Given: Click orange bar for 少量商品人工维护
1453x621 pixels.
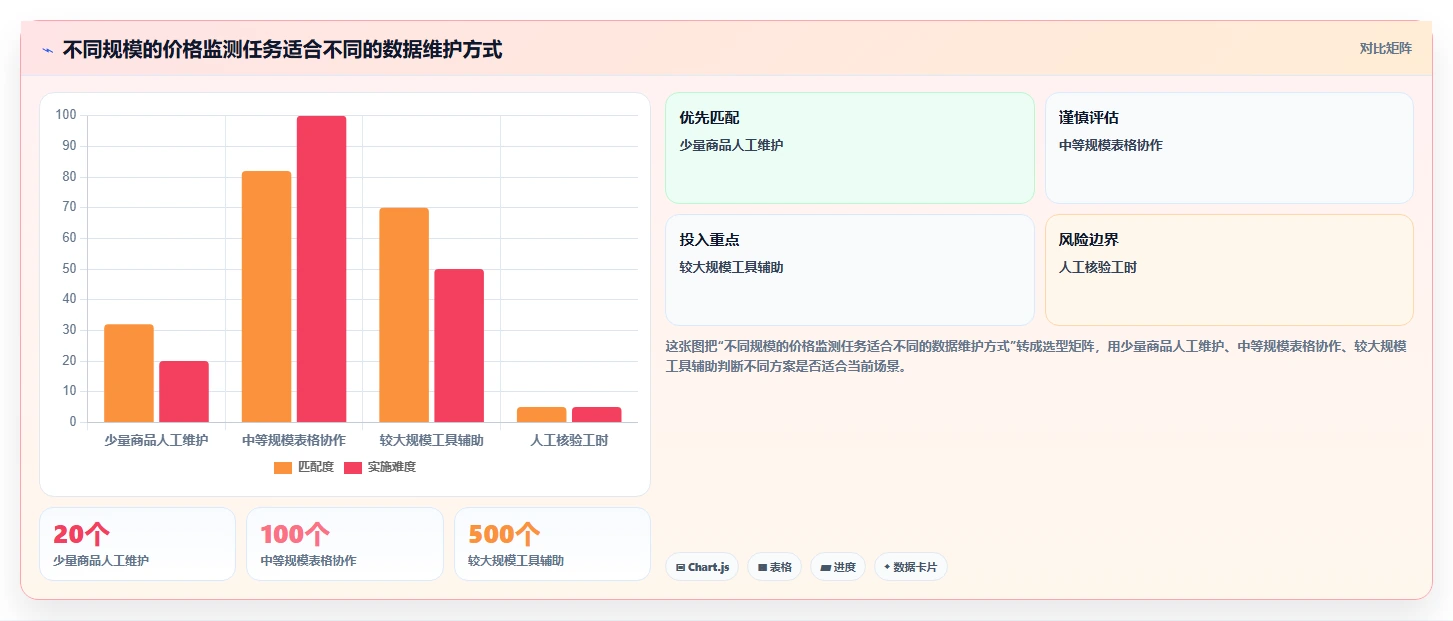Looking at the screenshot, I should pyautogui.click(x=129, y=373).
